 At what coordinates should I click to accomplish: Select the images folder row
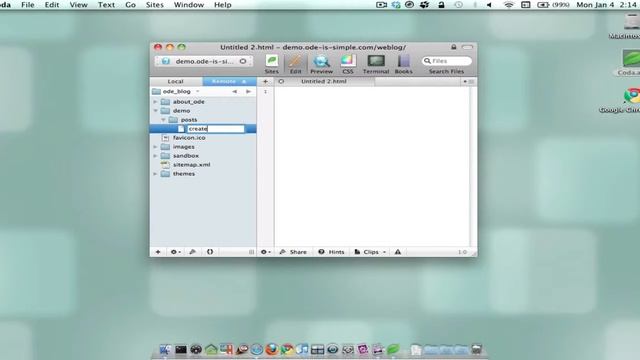pyautogui.click(x=203, y=147)
